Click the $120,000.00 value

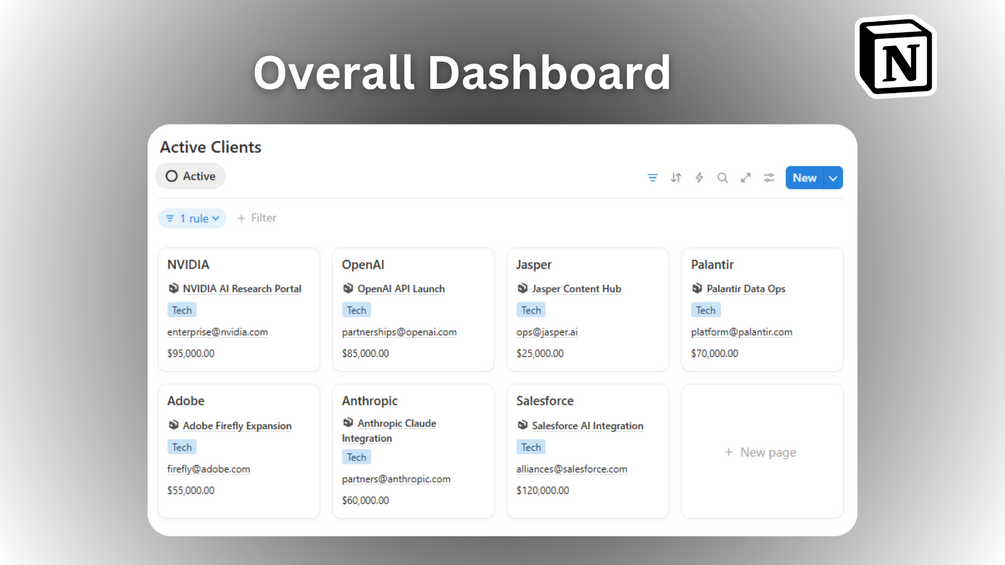coord(542,491)
